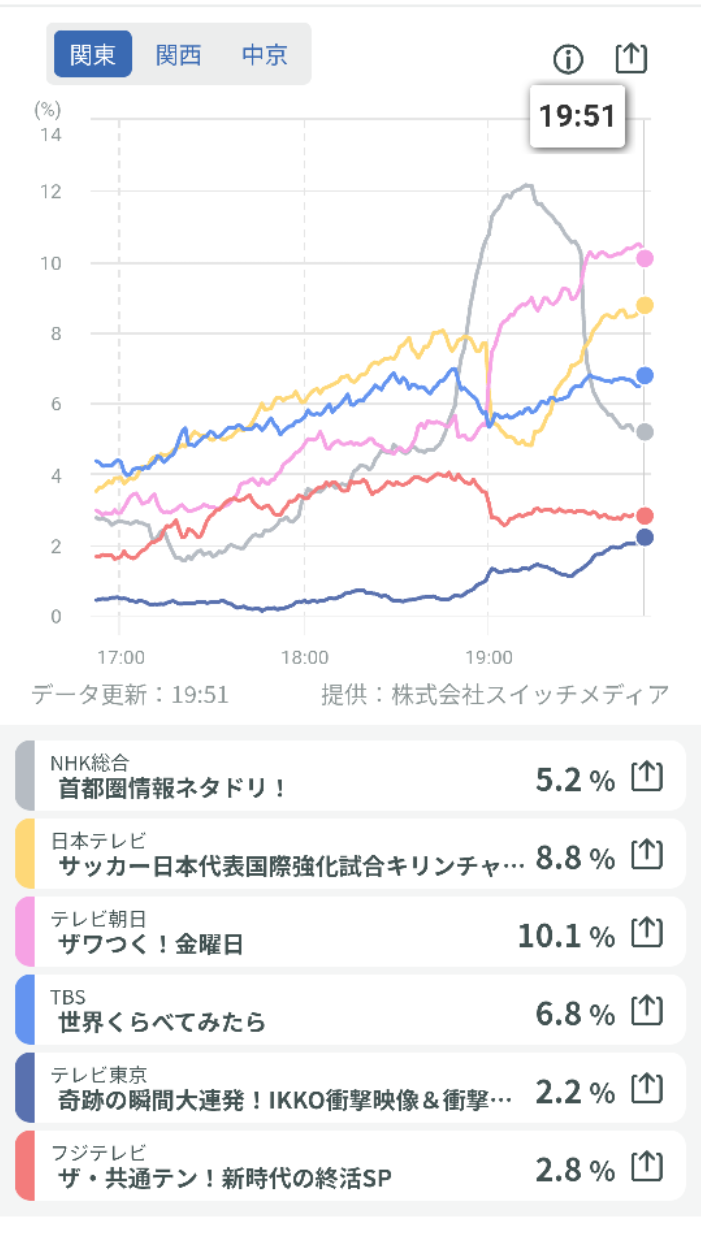Switch to the 中京 region tab

tap(265, 54)
